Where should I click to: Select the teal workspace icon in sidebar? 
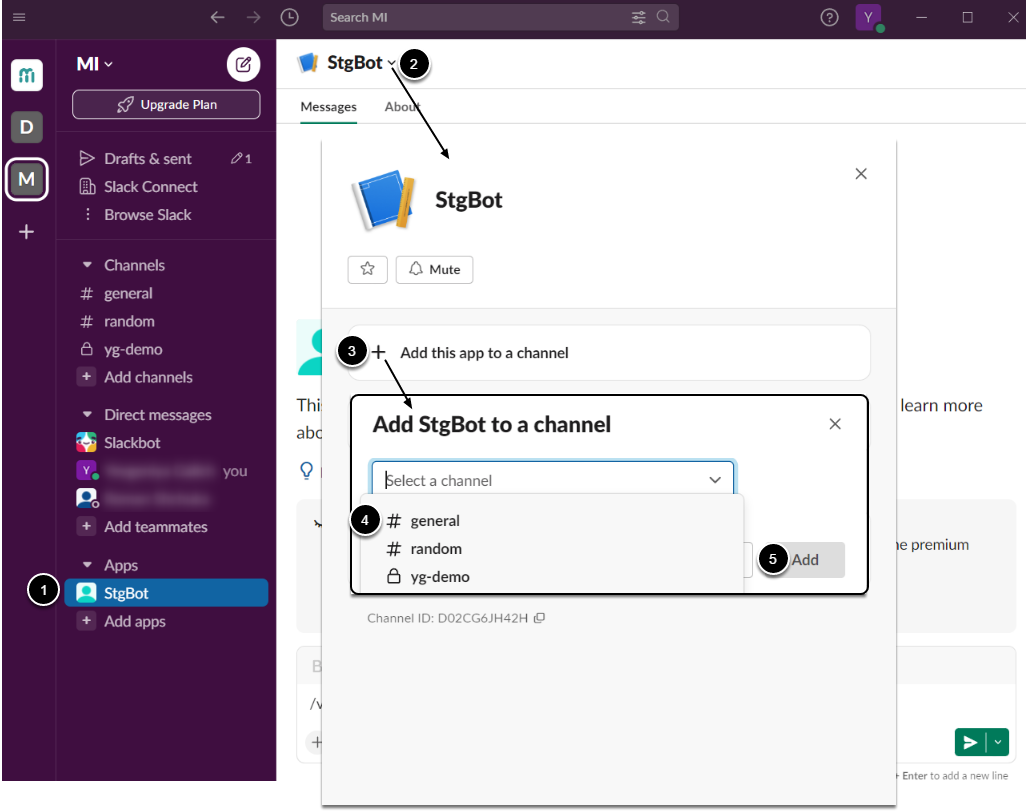pyautogui.click(x=27, y=75)
